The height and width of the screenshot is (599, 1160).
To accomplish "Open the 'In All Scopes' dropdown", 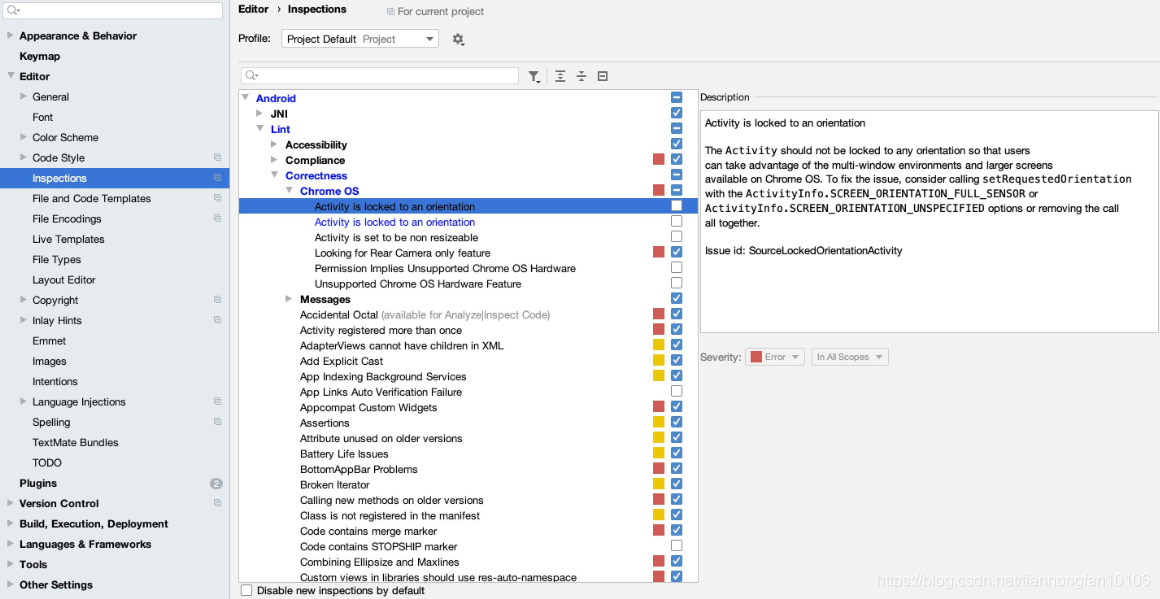I will (849, 356).
